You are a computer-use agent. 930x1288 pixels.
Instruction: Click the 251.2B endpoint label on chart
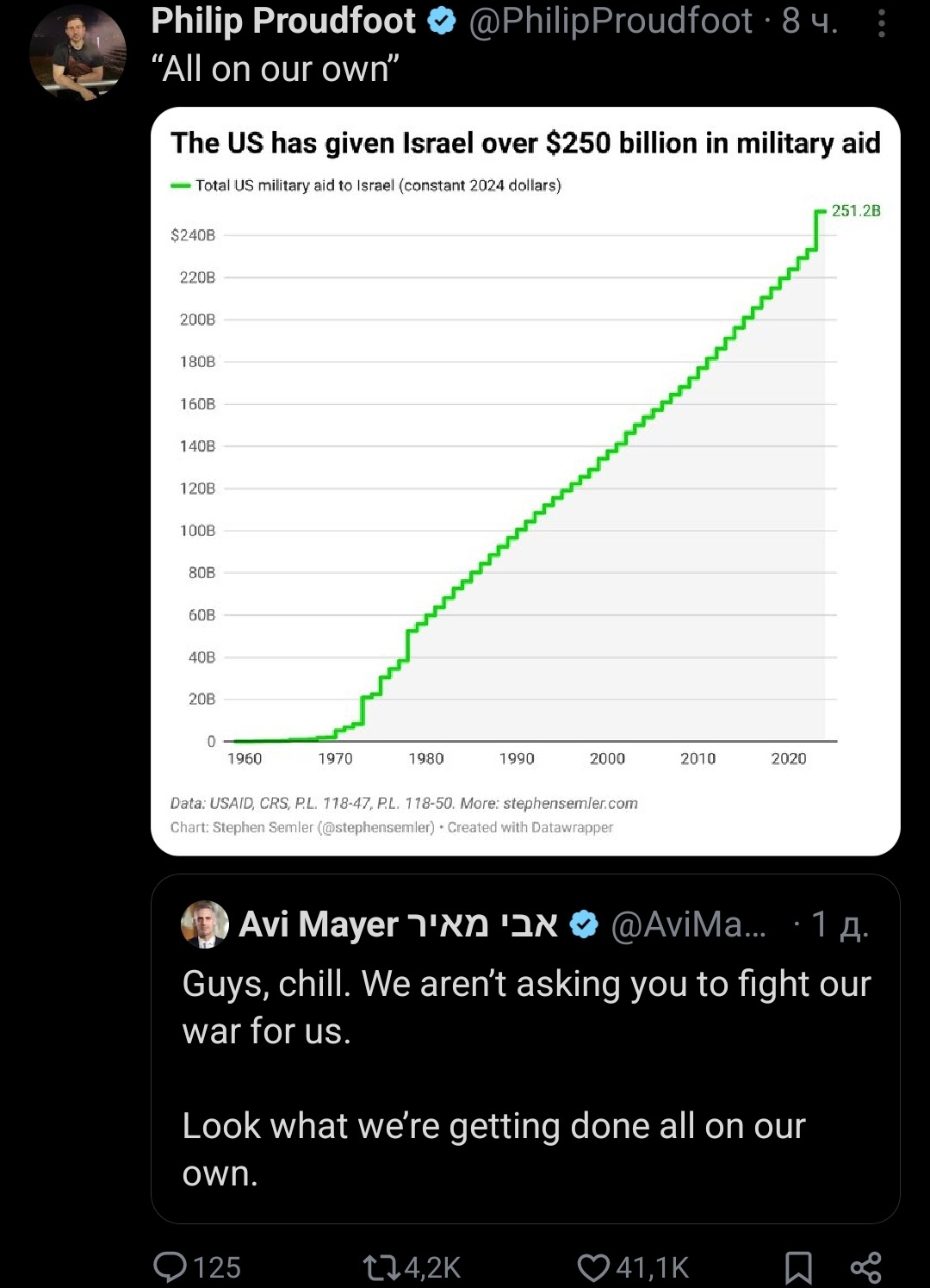click(x=856, y=210)
